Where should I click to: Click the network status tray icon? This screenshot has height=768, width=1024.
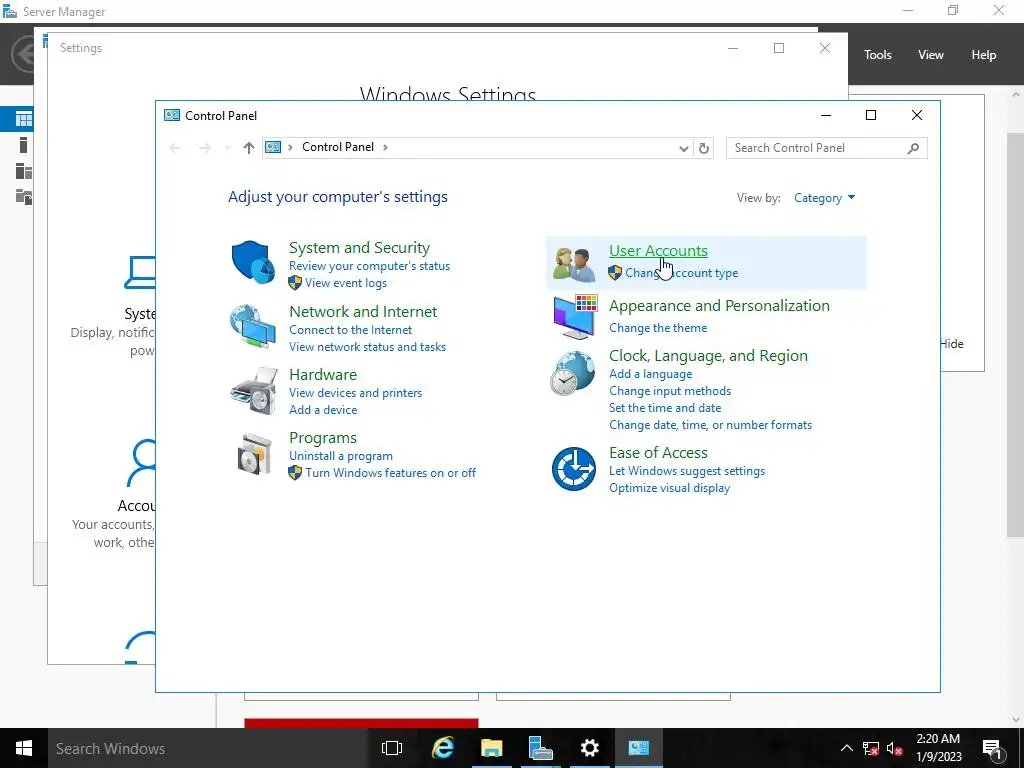coord(871,748)
